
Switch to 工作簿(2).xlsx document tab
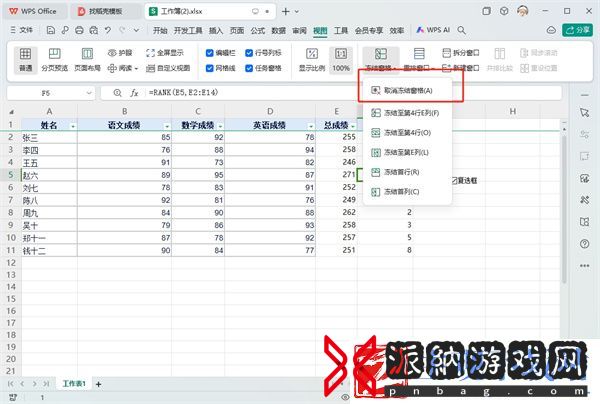210,11
